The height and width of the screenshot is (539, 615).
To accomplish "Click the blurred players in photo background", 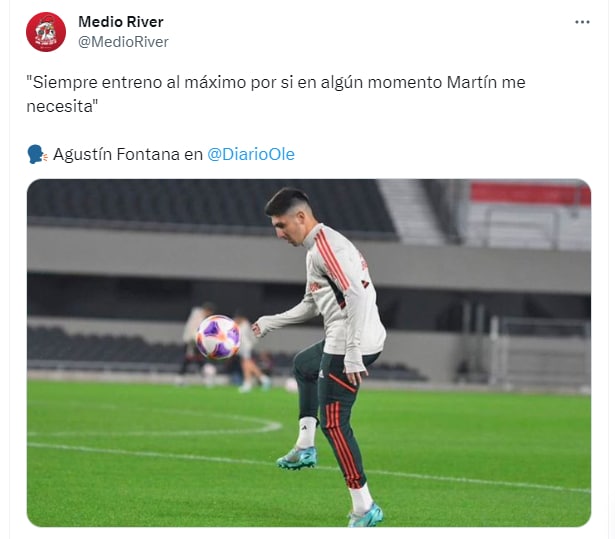I will point(224,345).
